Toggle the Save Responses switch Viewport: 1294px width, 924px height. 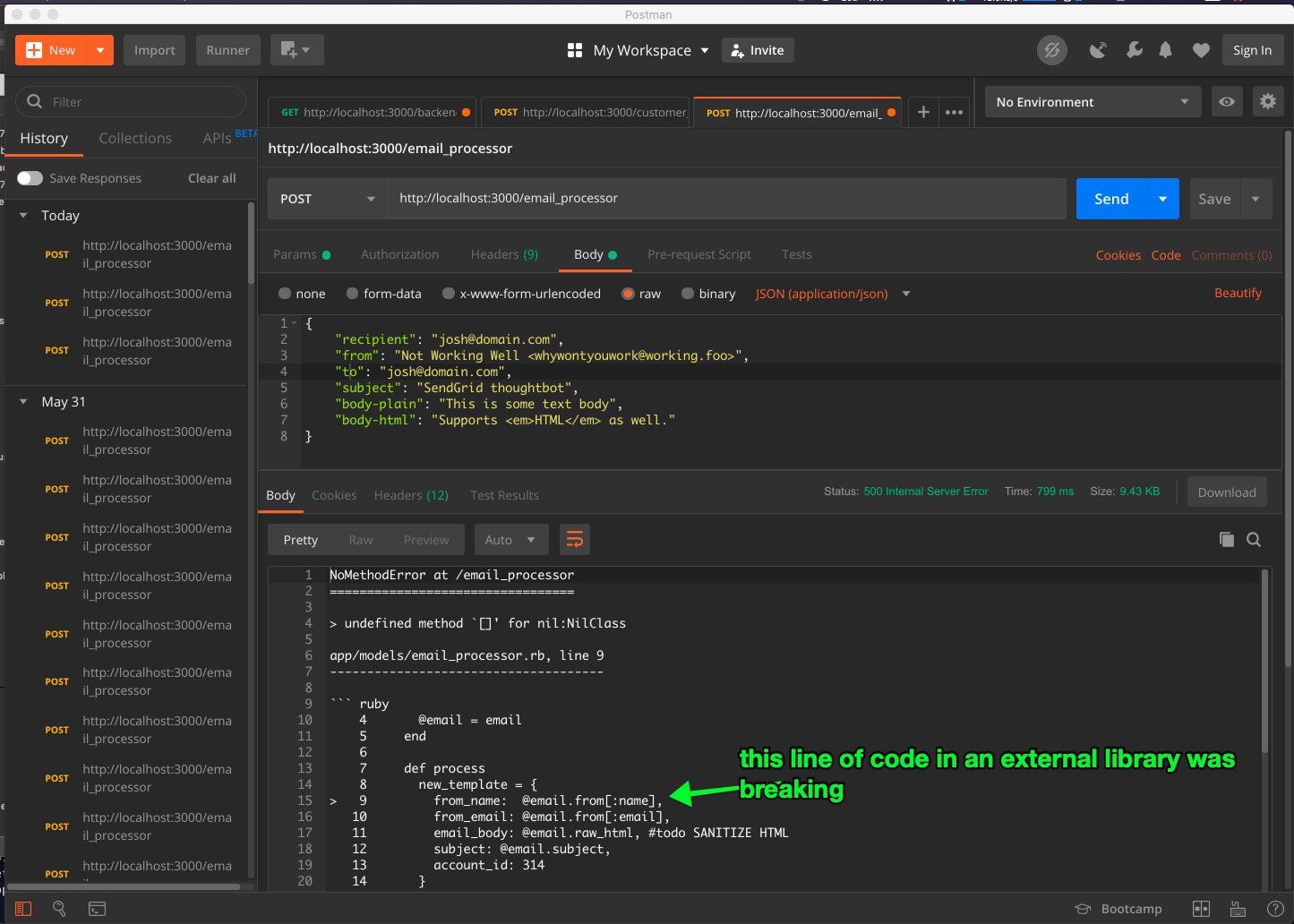coord(30,178)
